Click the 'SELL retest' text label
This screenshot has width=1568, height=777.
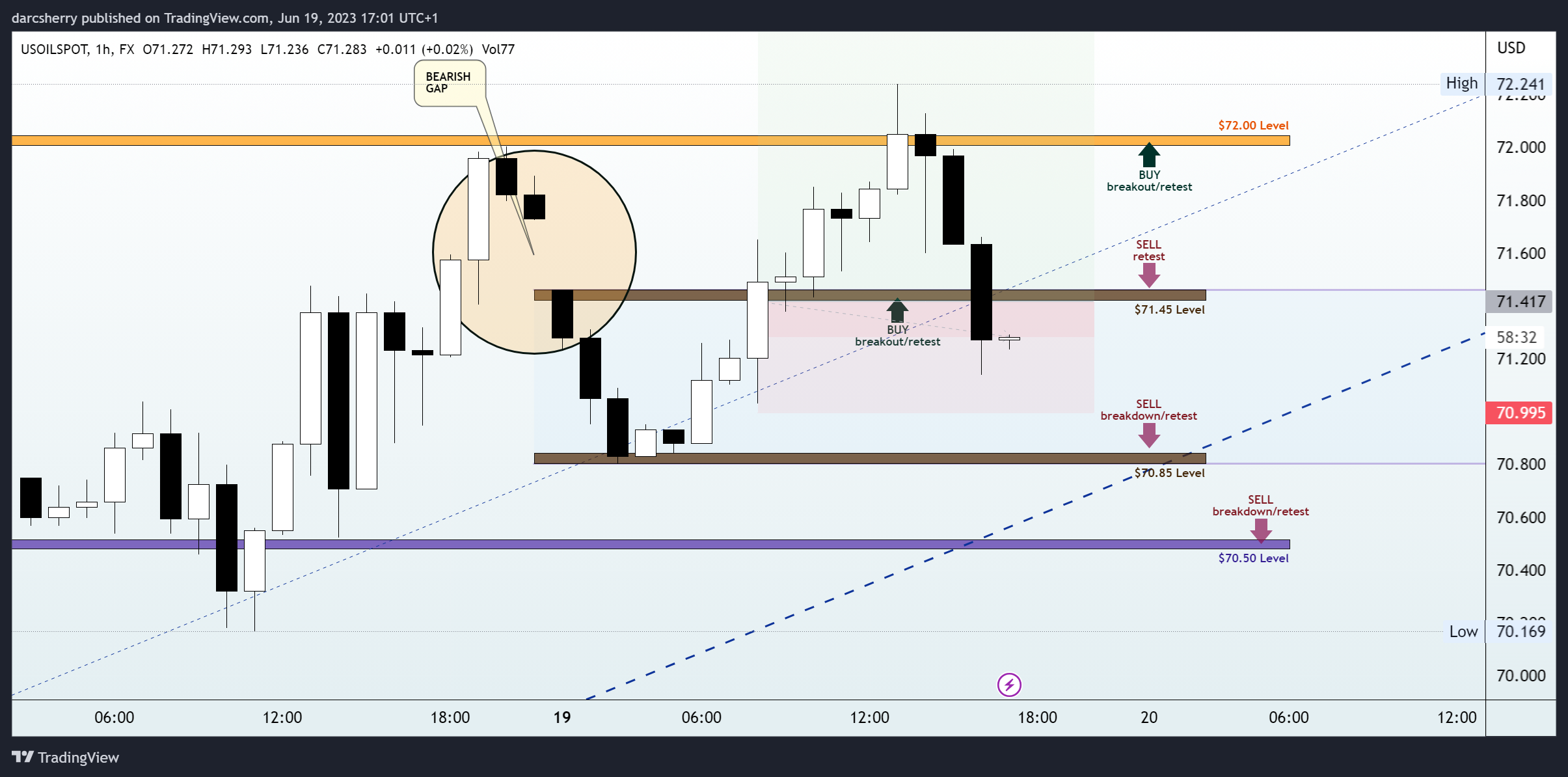1149,251
